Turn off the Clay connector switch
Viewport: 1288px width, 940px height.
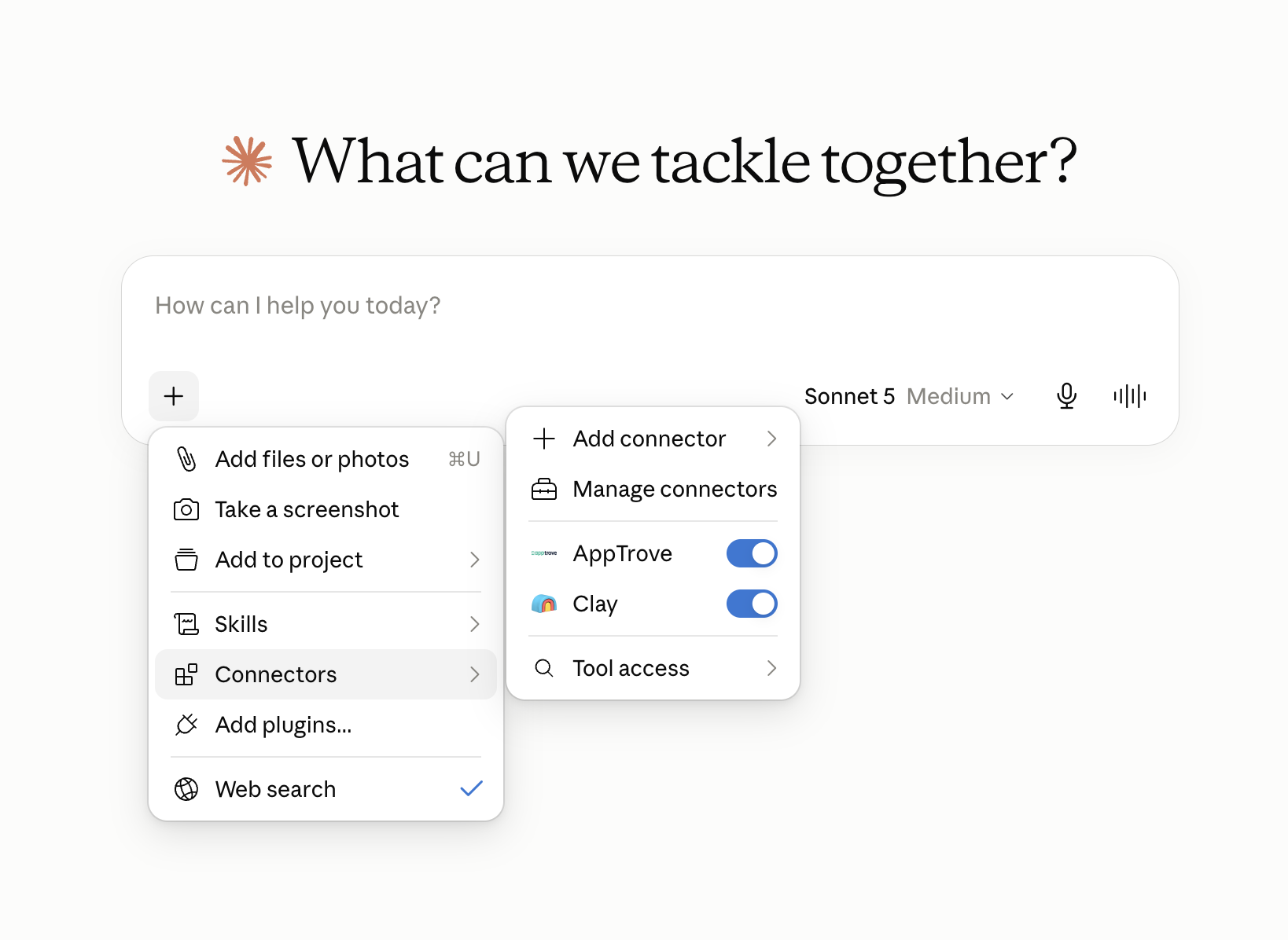[752, 604]
